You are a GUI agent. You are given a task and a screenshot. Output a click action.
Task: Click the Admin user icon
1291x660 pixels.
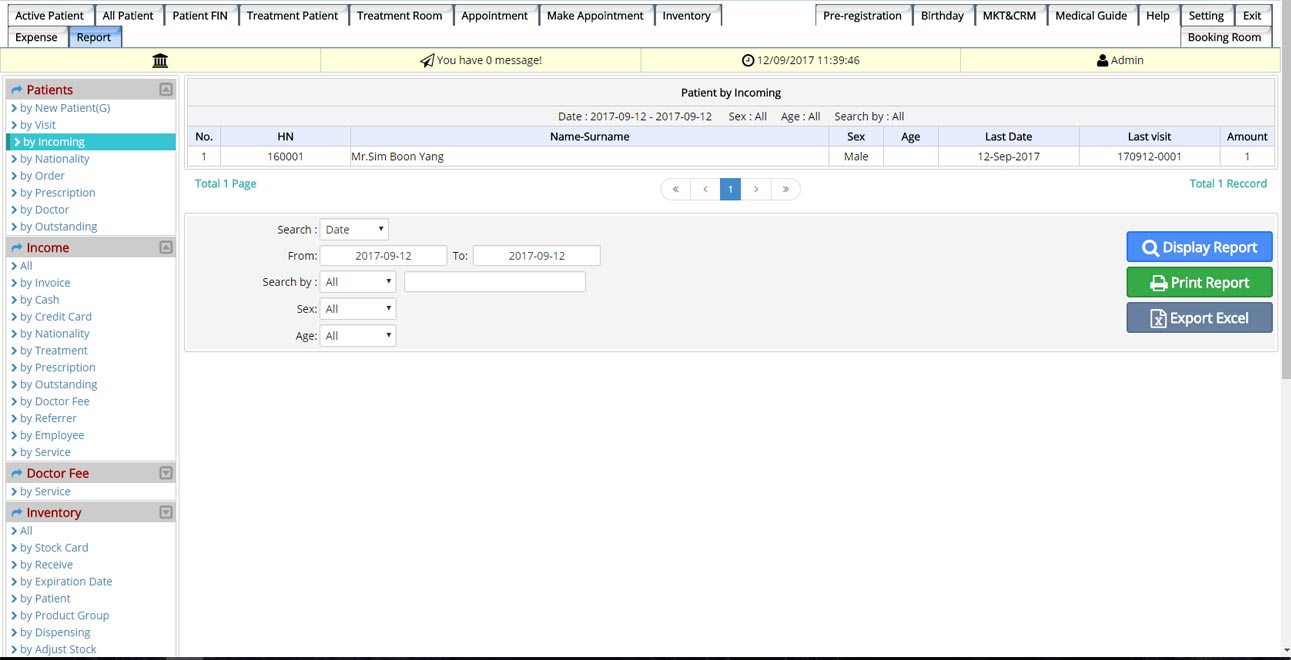1102,61
